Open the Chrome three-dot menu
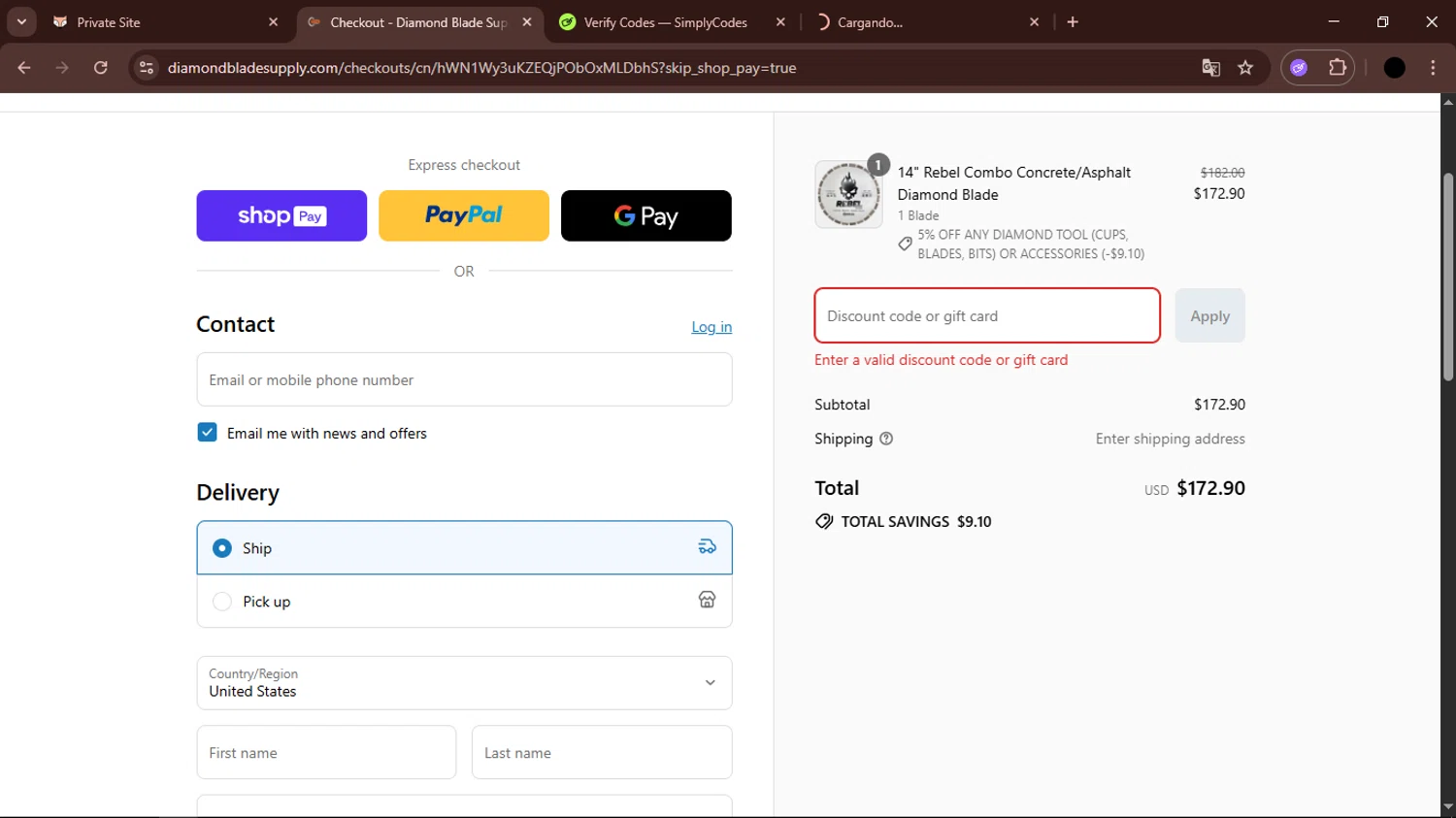Viewport: 1456px width, 818px height. coord(1433,68)
